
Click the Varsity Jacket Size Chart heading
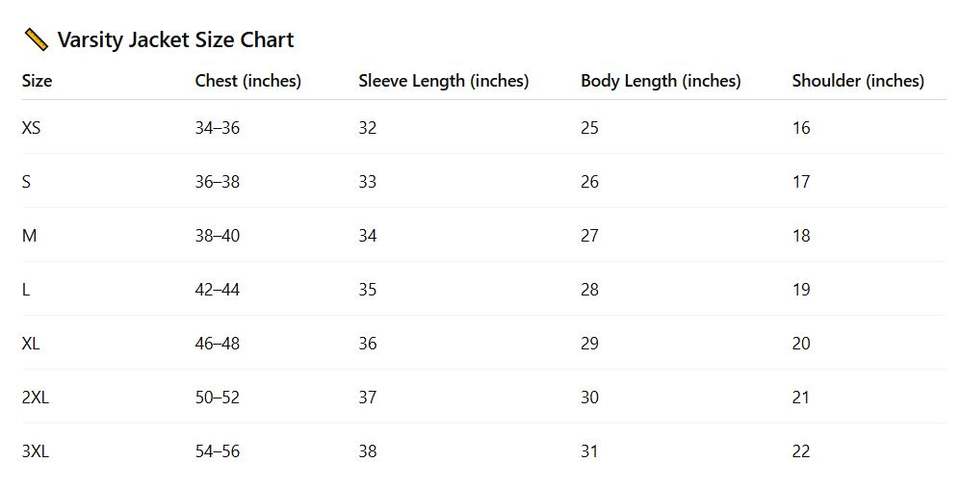(175, 40)
